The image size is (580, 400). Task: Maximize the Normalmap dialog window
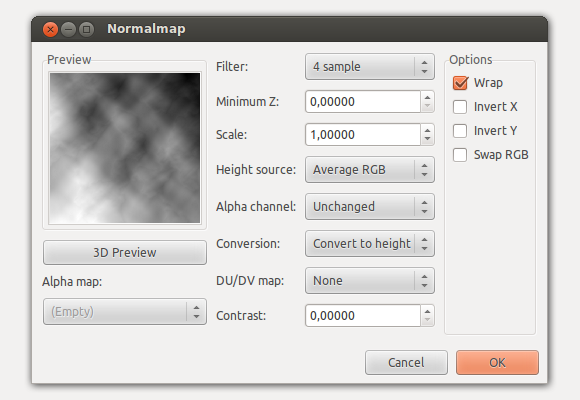(x=87, y=29)
